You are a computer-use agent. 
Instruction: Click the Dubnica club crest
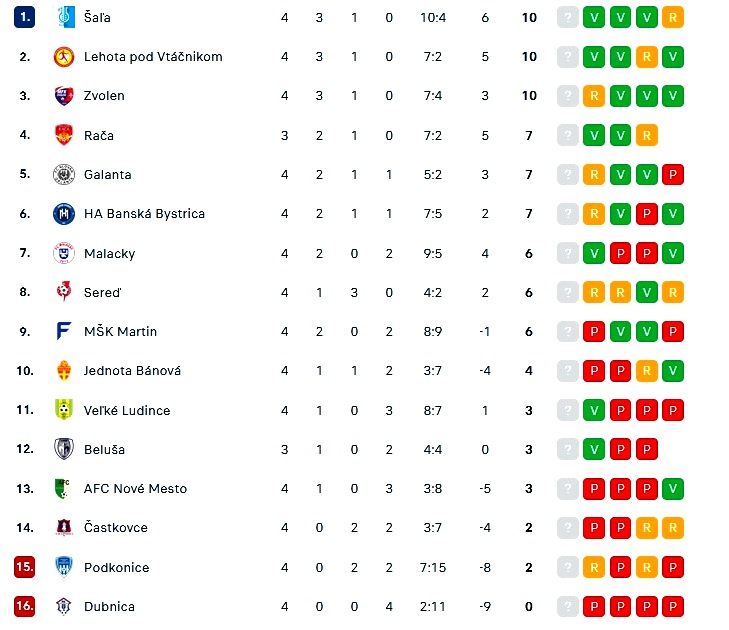pyautogui.click(x=64, y=606)
